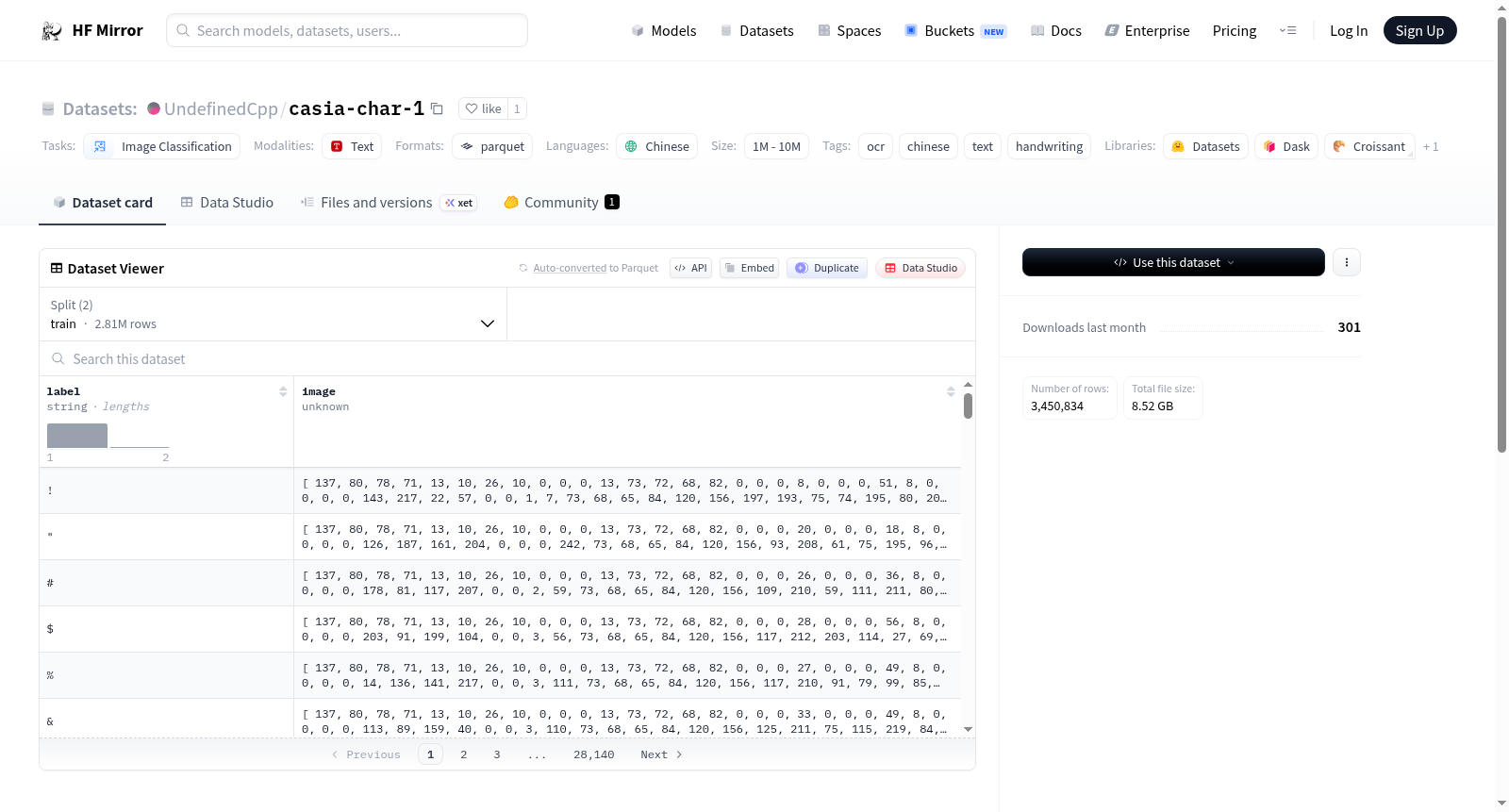Open the Use this dataset dropdown
The height and width of the screenshot is (812, 1509).
[1173, 262]
